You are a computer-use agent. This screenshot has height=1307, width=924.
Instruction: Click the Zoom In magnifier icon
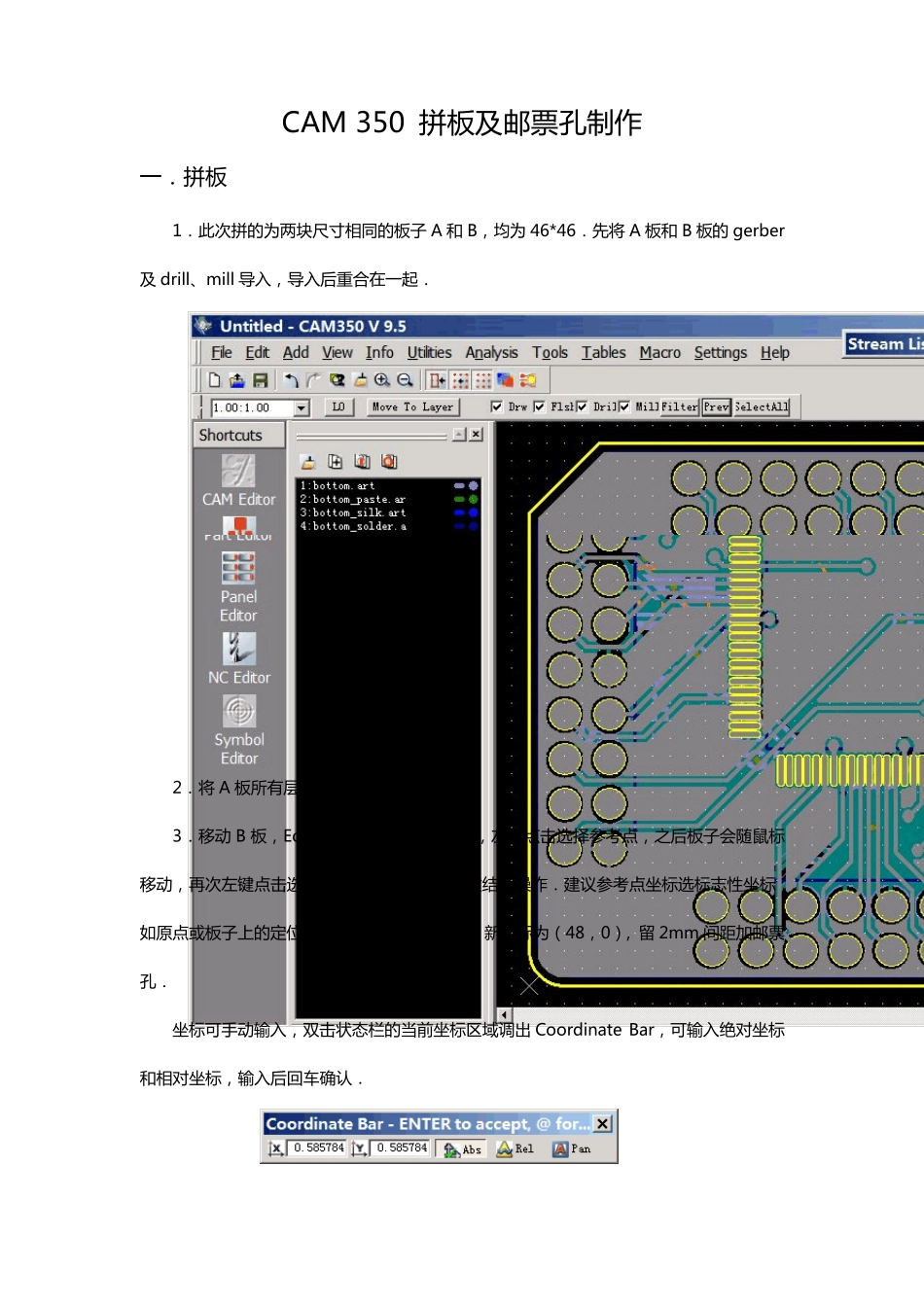coord(382,380)
